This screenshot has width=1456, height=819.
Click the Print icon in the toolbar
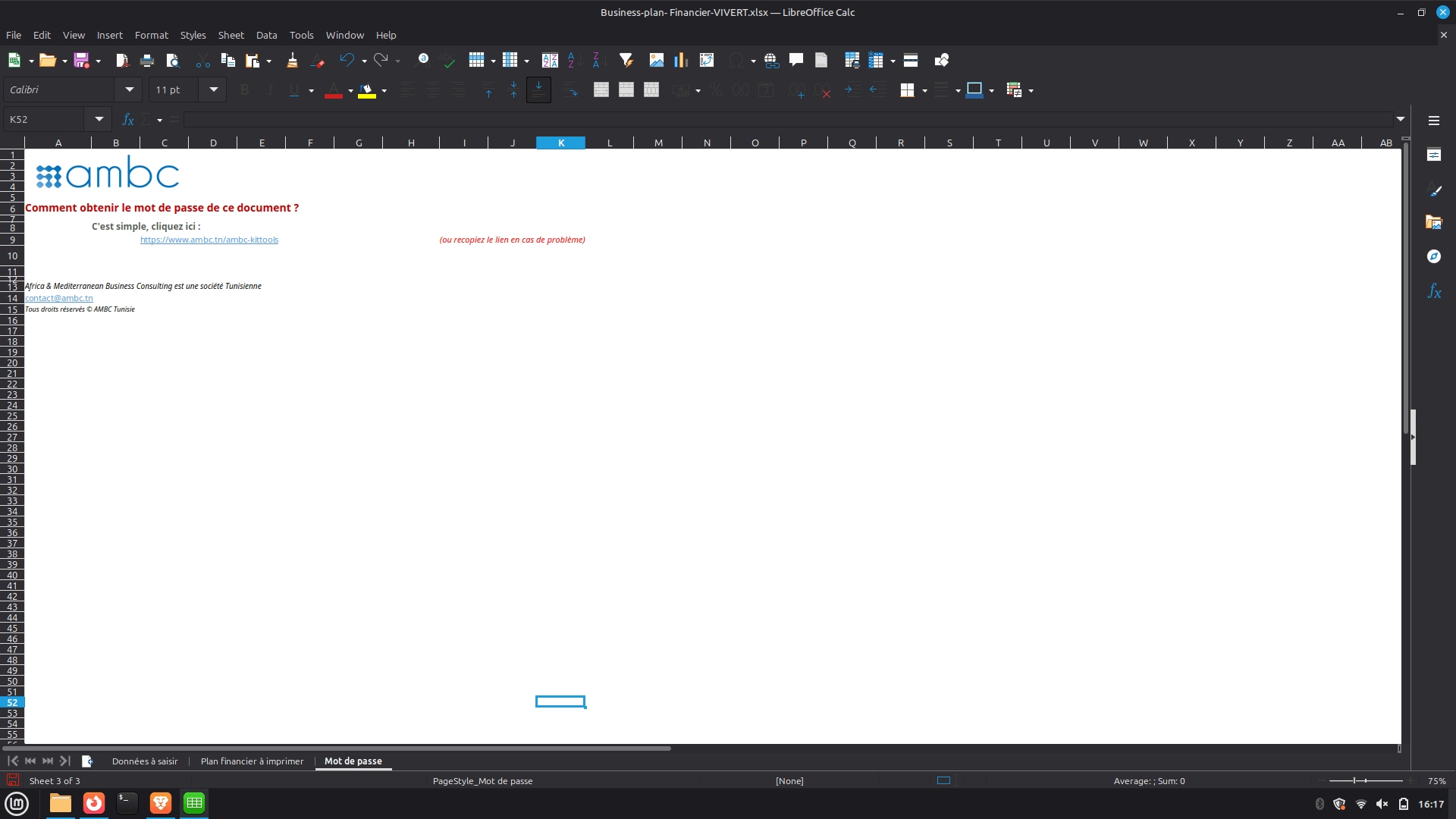147,60
